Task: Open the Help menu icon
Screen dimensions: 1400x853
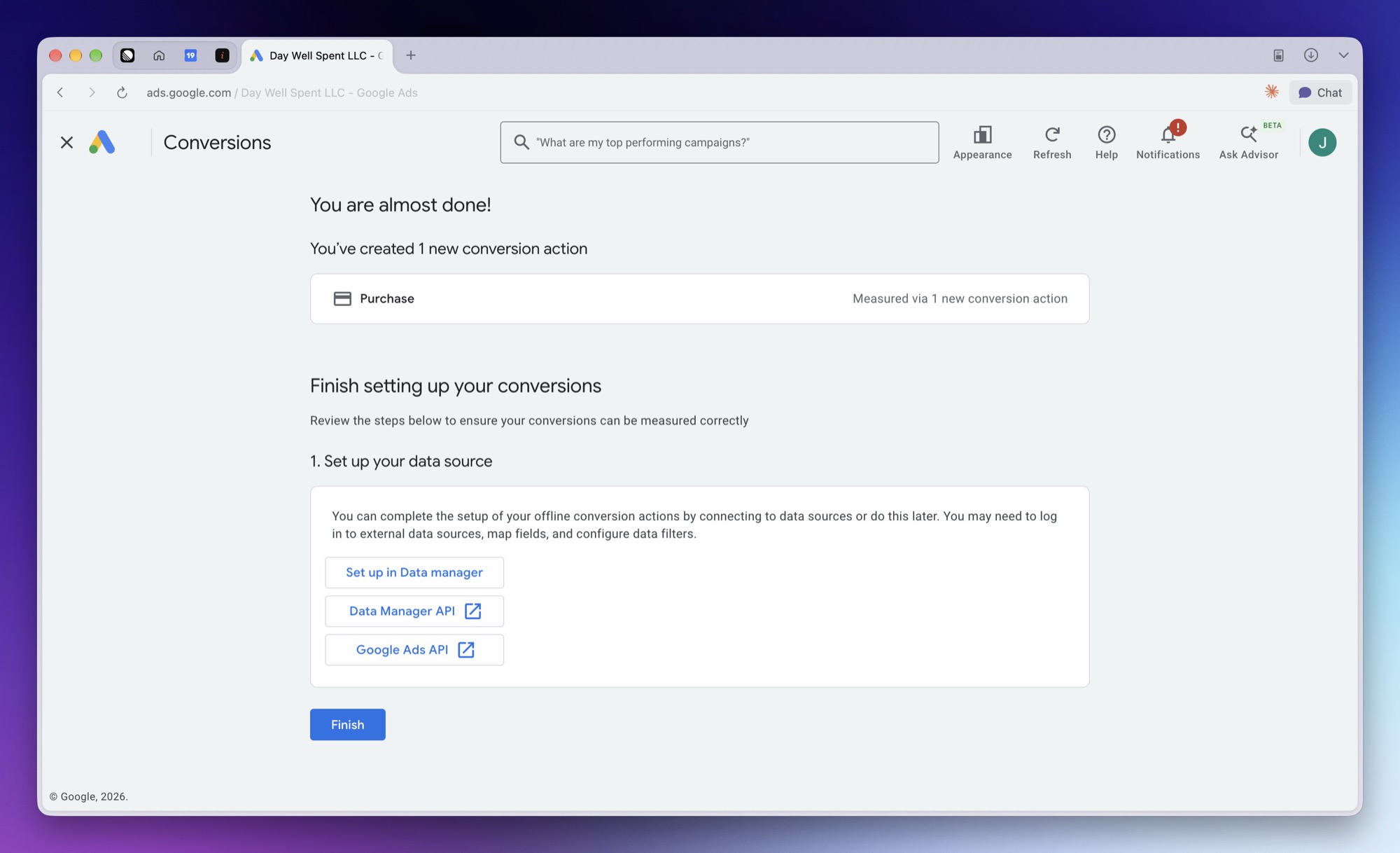Action: tap(1106, 142)
